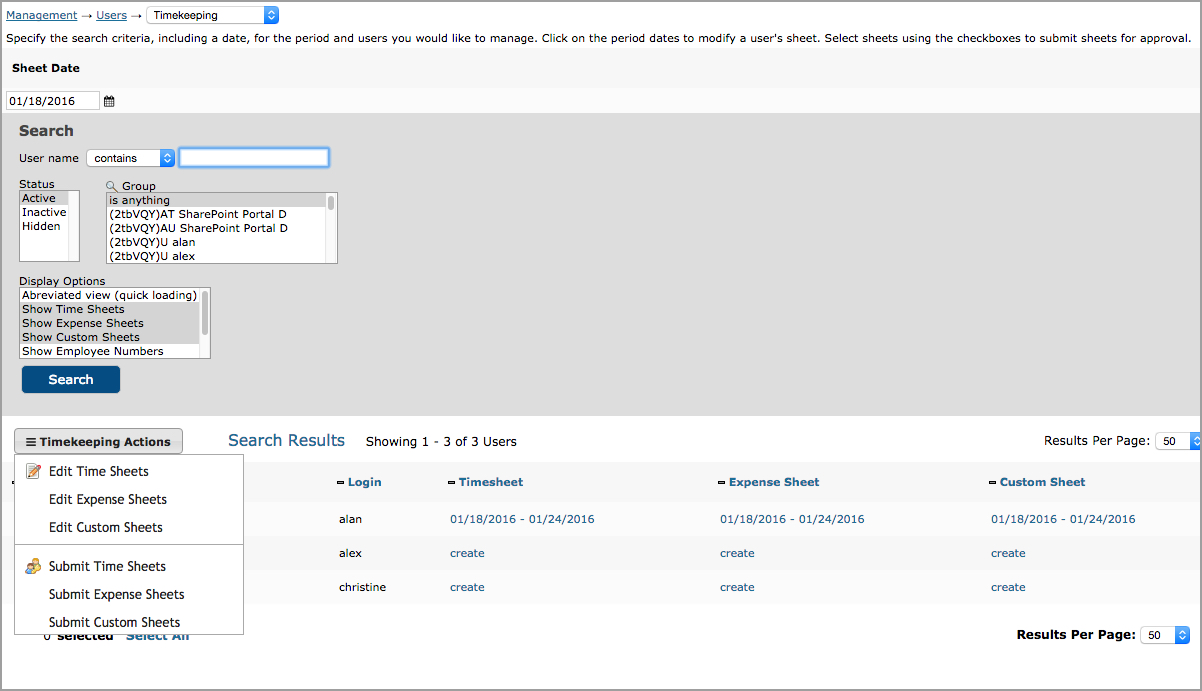Click the Select All link
Screen dimensions: 1202x691
(157, 637)
